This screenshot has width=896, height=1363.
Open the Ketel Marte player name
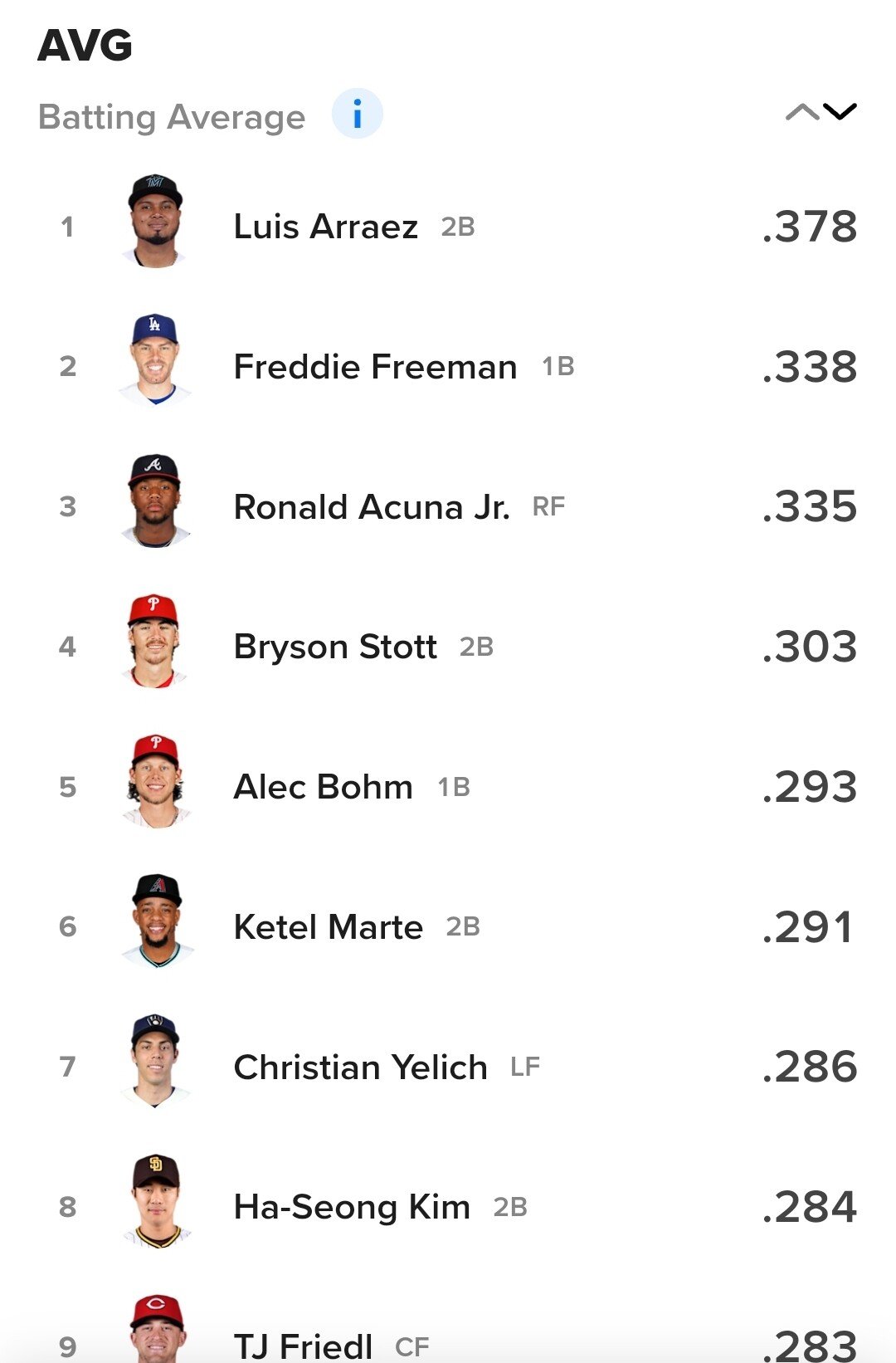click(329, 927)
